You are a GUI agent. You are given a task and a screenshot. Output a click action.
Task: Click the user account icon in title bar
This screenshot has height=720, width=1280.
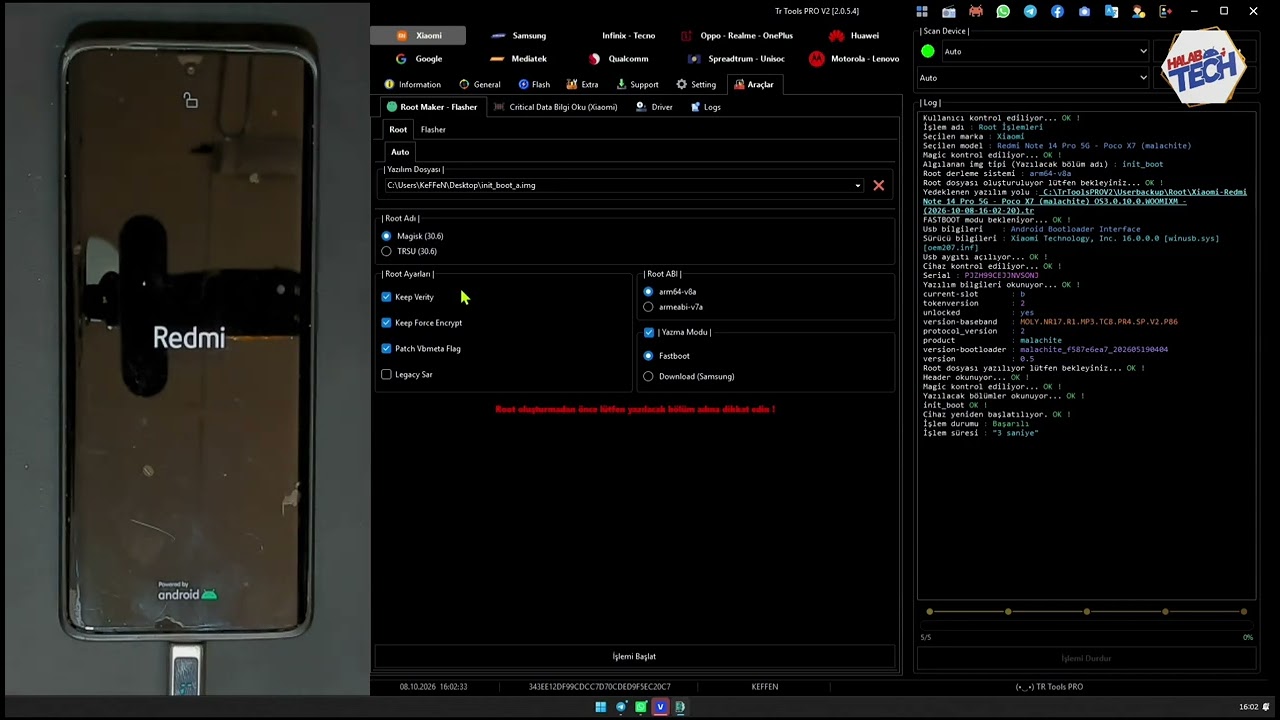[x=1138, y=11]
